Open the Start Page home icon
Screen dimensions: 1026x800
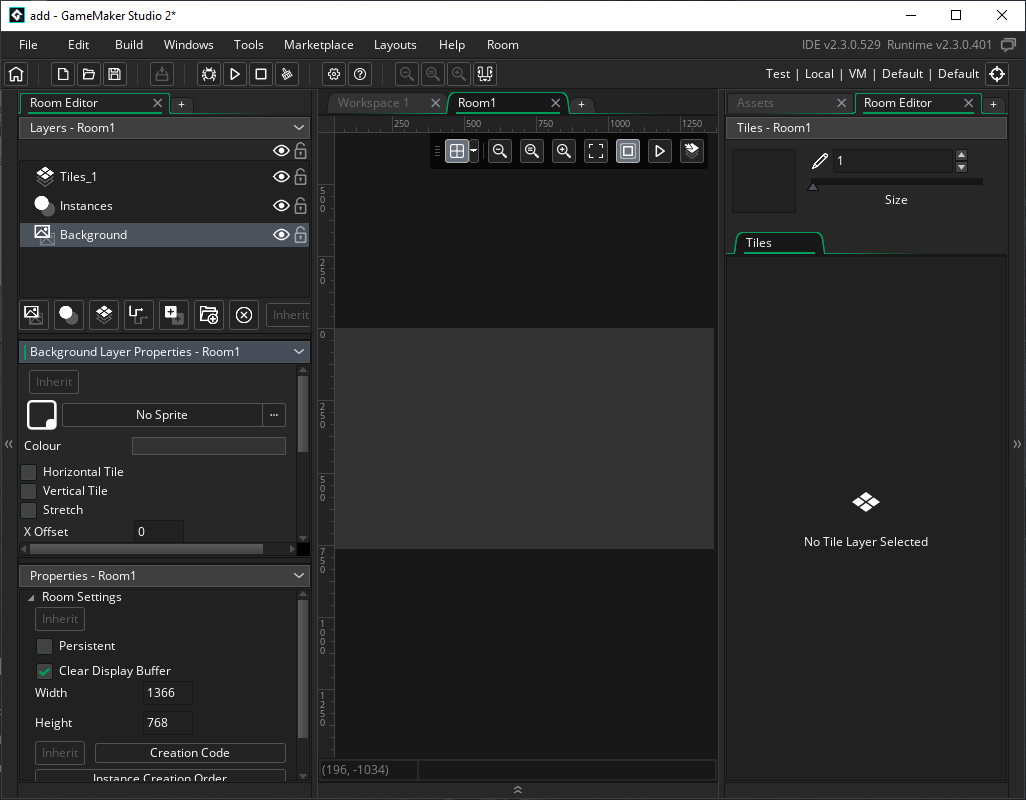pyautogui.click(x=16, y=74)
